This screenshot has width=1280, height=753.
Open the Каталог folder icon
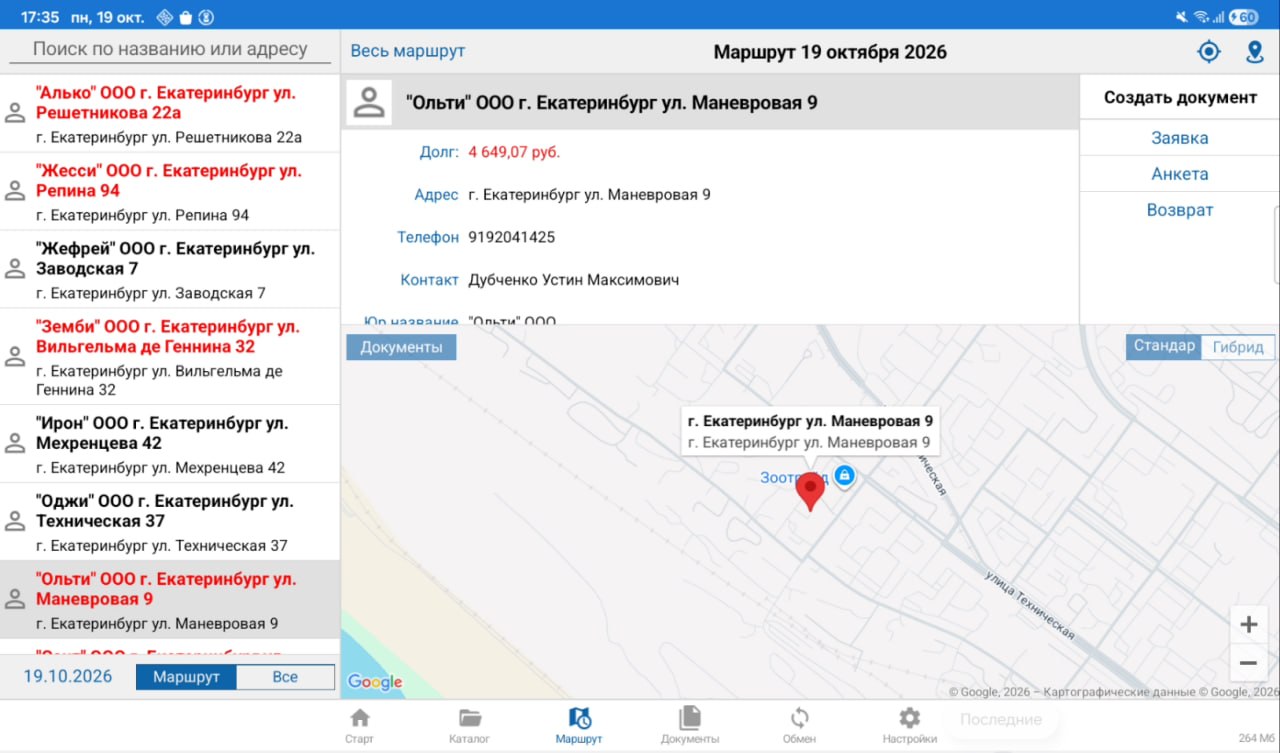pyautogui.click(x=470, y=718)
